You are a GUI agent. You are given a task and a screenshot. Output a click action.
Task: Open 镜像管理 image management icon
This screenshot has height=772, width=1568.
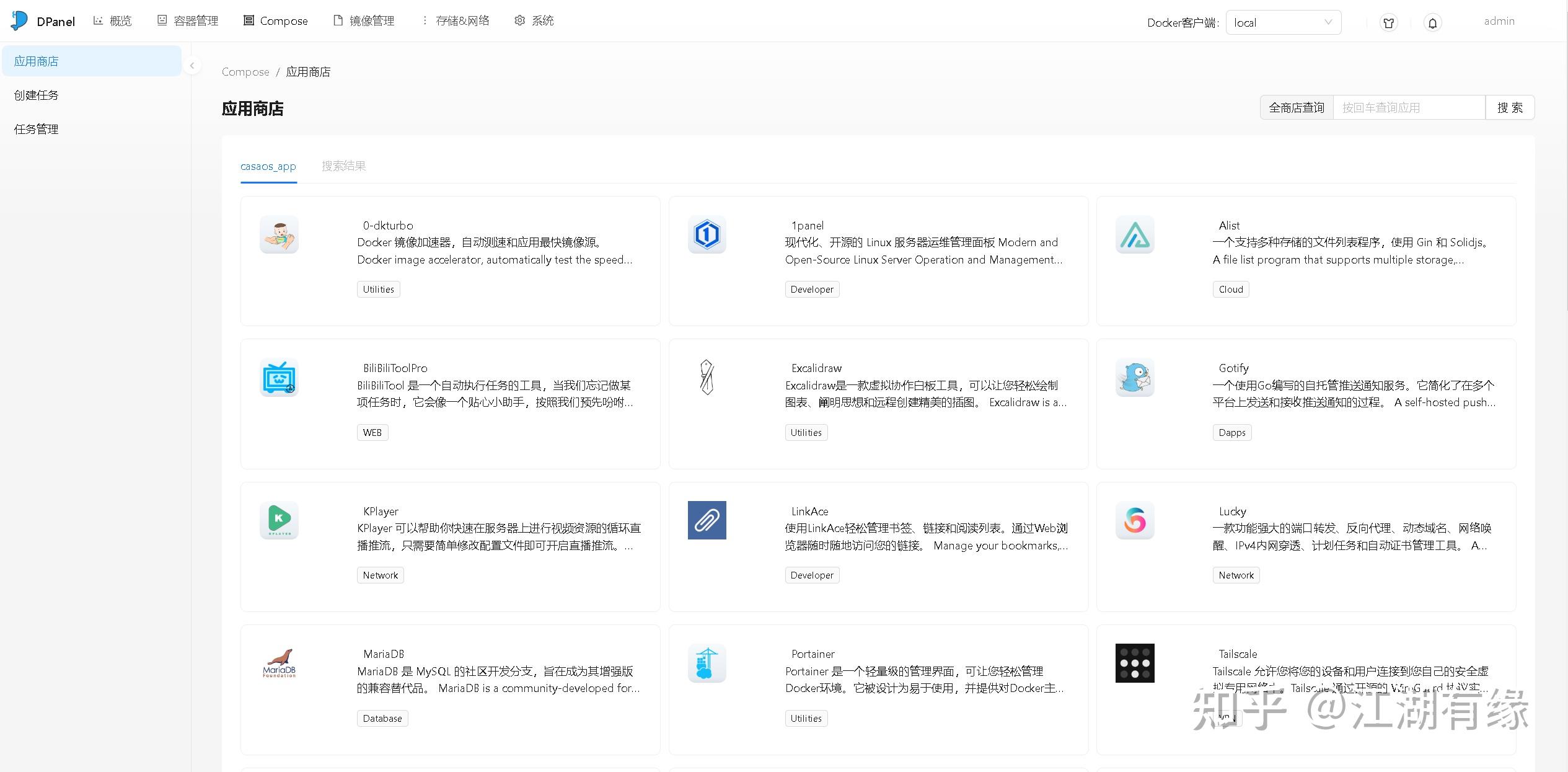tap(338, 20)
